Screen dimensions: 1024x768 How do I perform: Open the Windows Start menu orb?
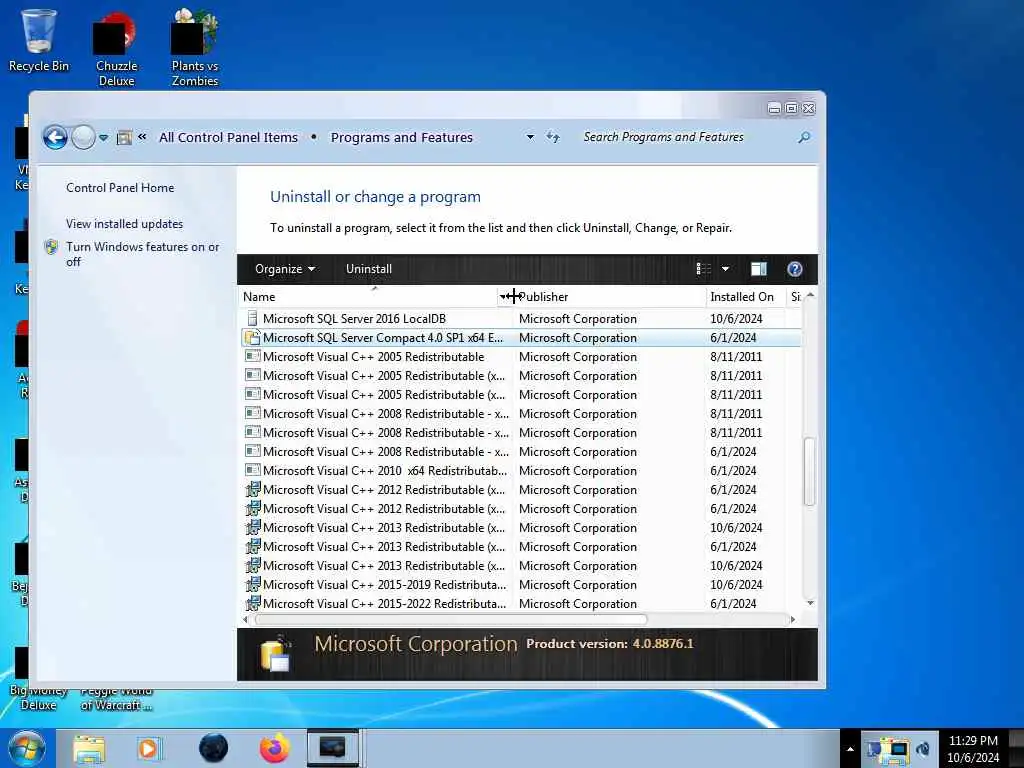26,748
